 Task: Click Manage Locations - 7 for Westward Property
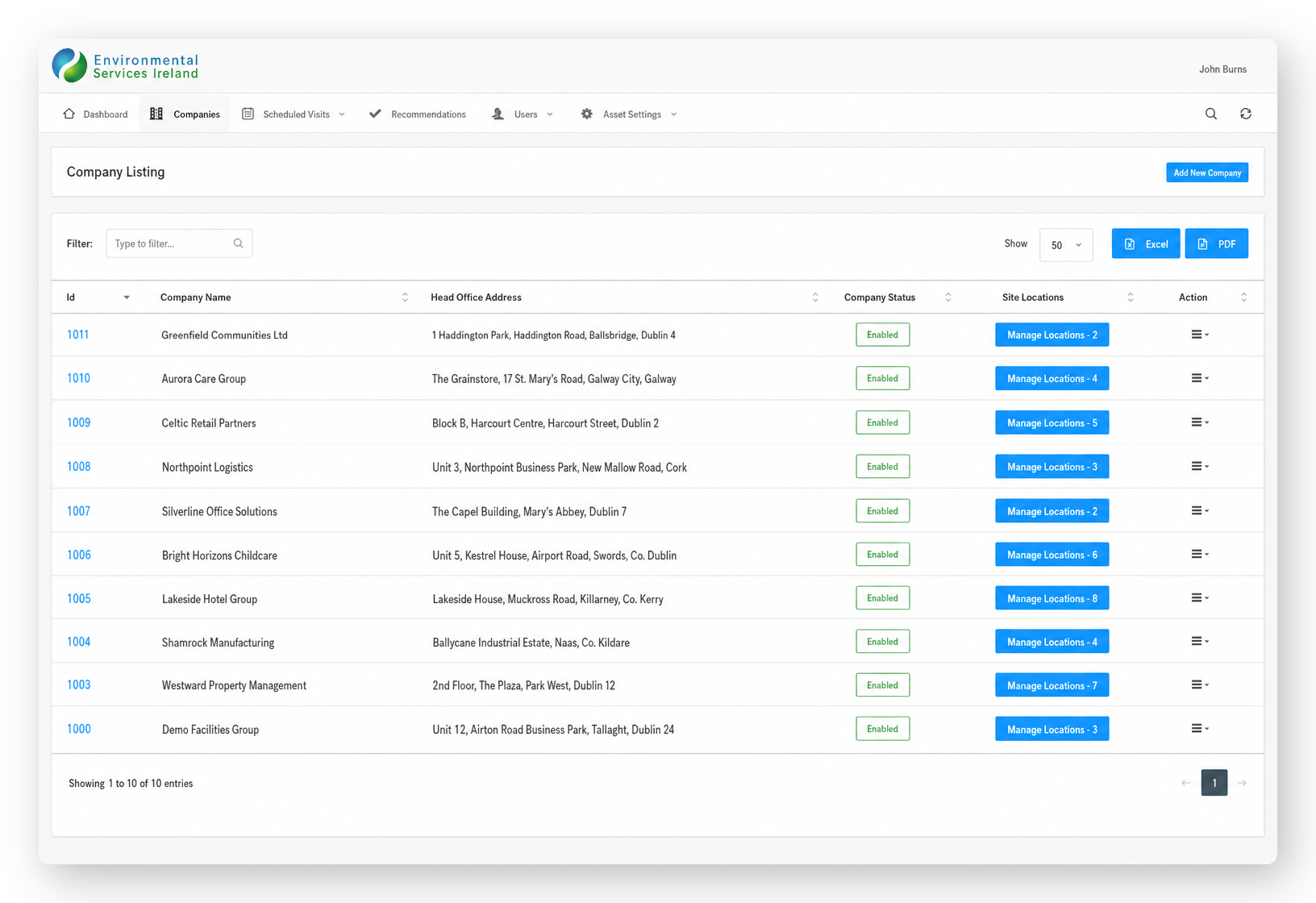point(1052,685)
